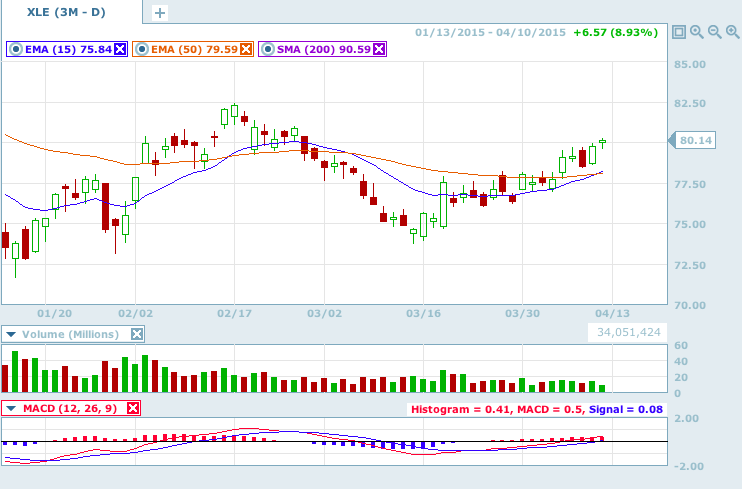Click the +6.57 (8.93%) change text
This screenshot has width=748, height=489.
point(615,32)
